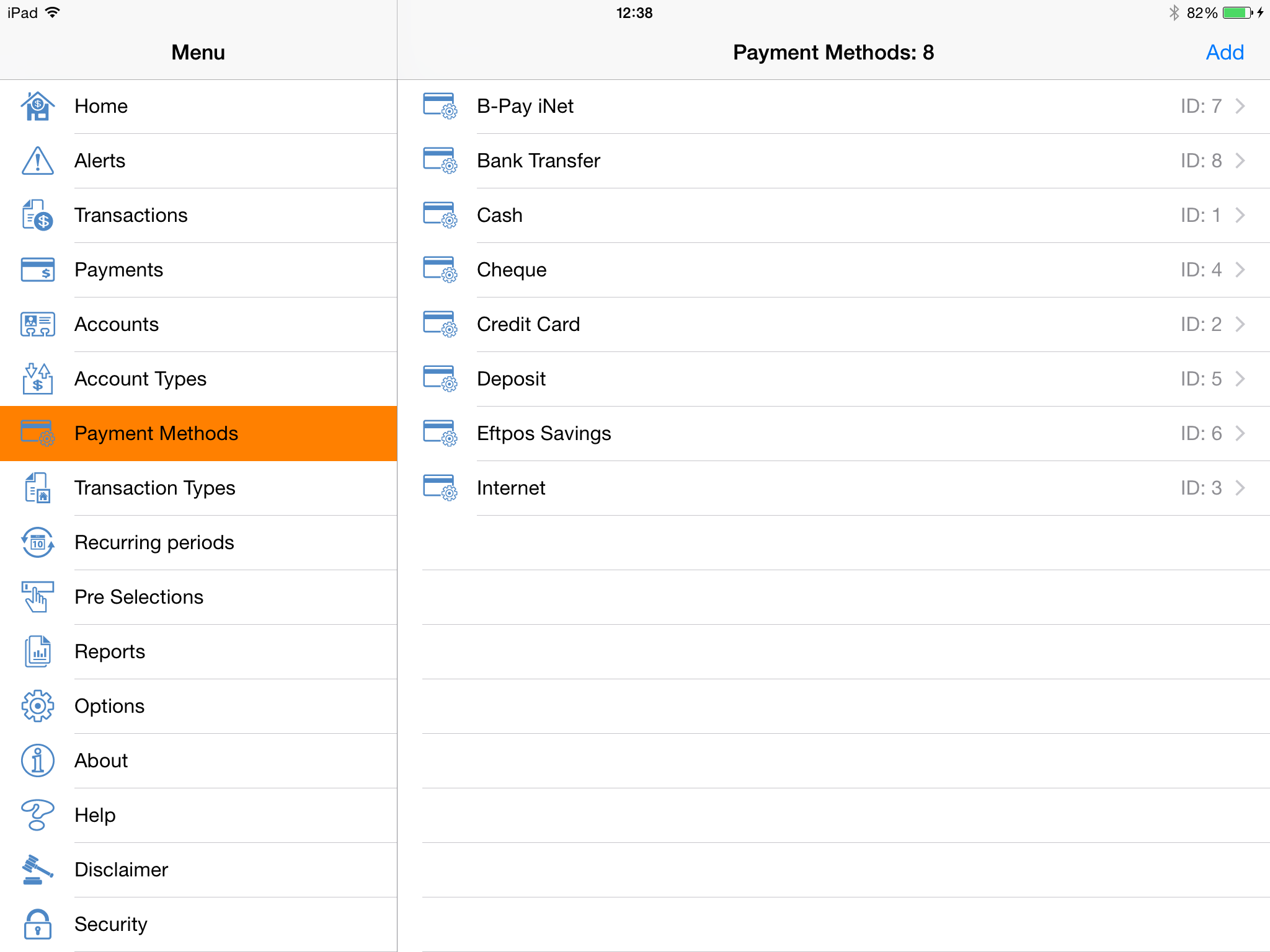1270x952 pixels.
Task: Click the Disclaimer gavel icon
Action: (x=38, y=870)
